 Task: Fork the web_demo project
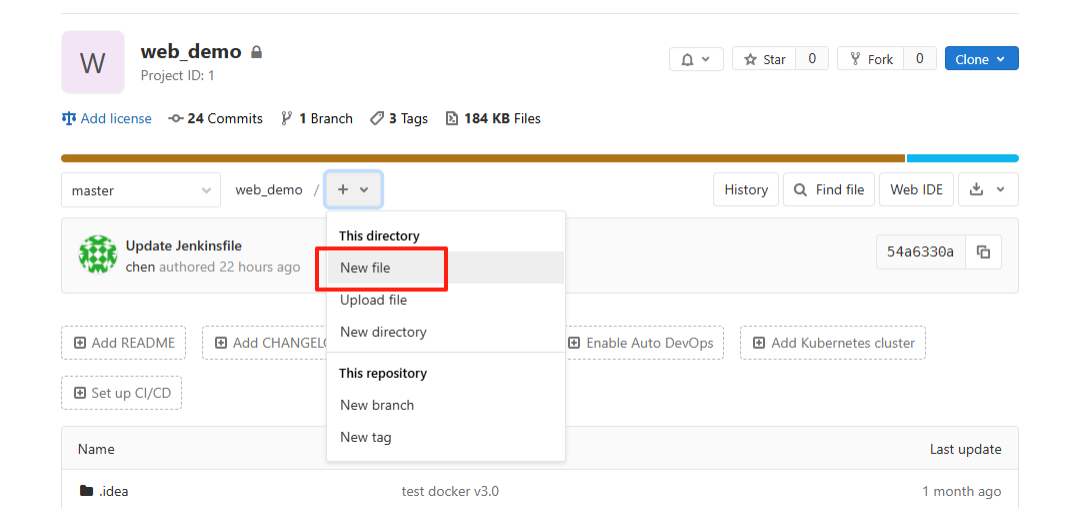click(870, 59)
